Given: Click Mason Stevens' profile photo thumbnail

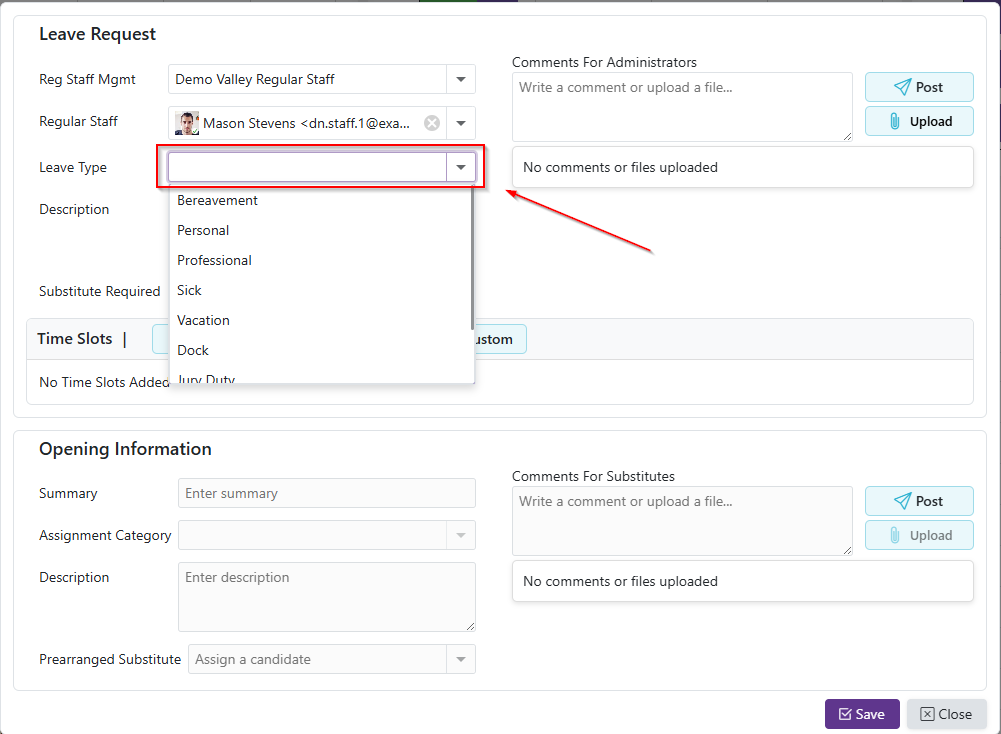Looking at the screenshot, I should point(187,123).
